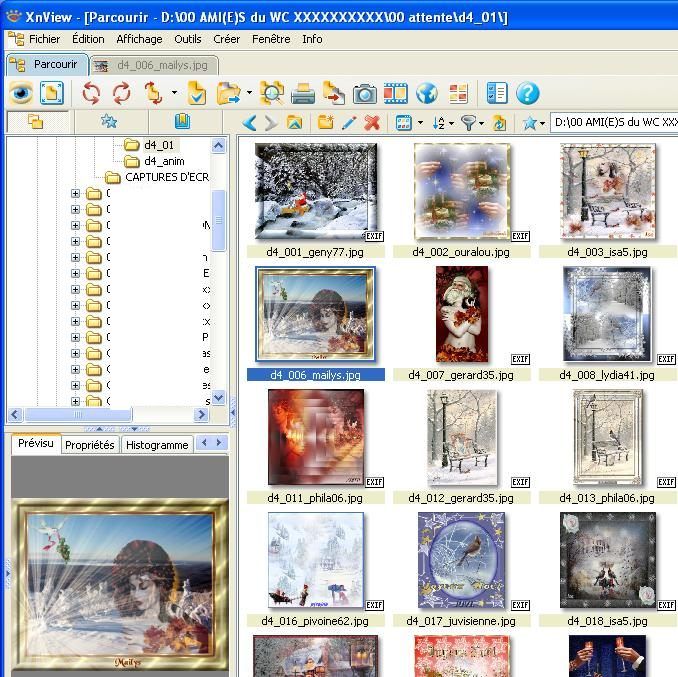
Task: Open the sort order dropdown arrow
Action: [450, 124]
